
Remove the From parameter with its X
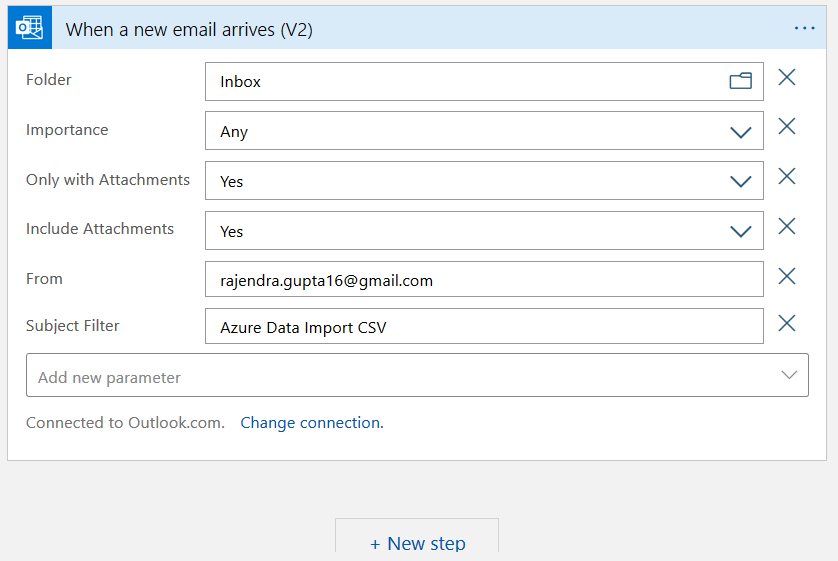click(x=787, y=277)
